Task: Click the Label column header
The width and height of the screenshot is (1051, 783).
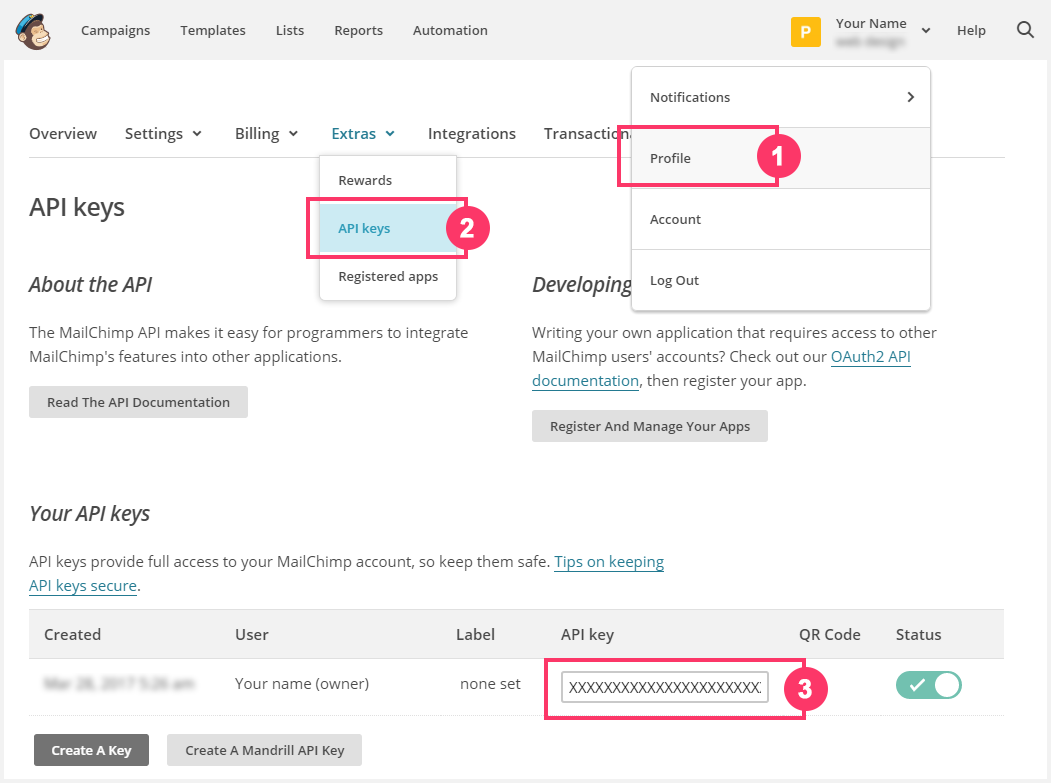Action: pyautogui.click(x=475, y=634)
